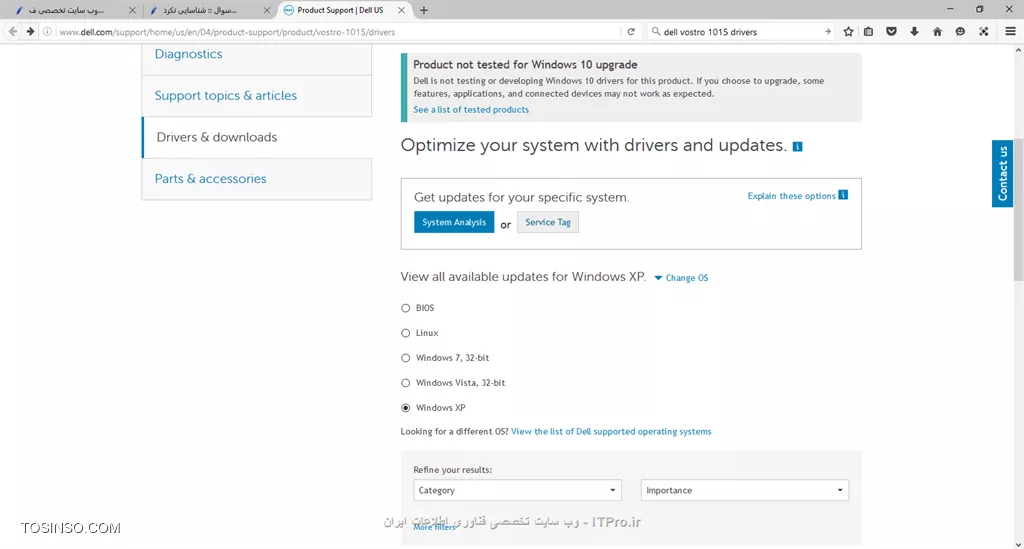Viewport: 1024px width, 549px height.
Task: Expand the Change OS dropdown
Action: (681, 277)
